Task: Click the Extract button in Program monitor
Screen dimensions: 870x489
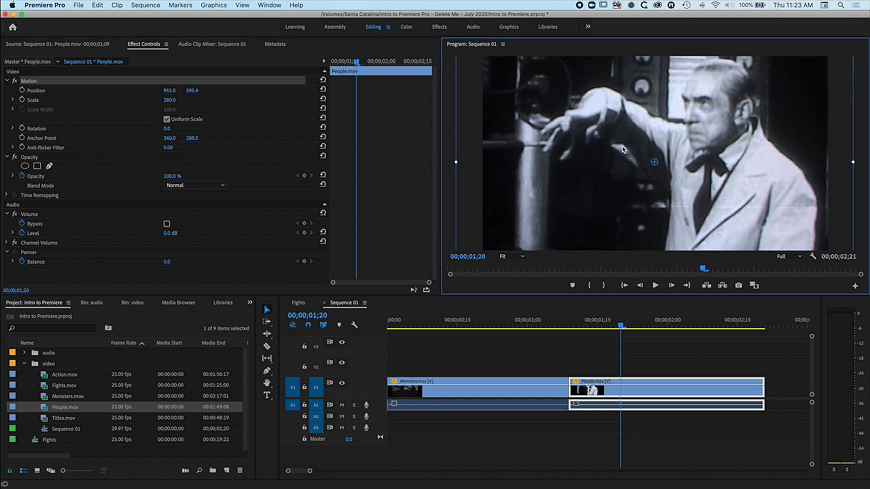Action: click(722, 285)
